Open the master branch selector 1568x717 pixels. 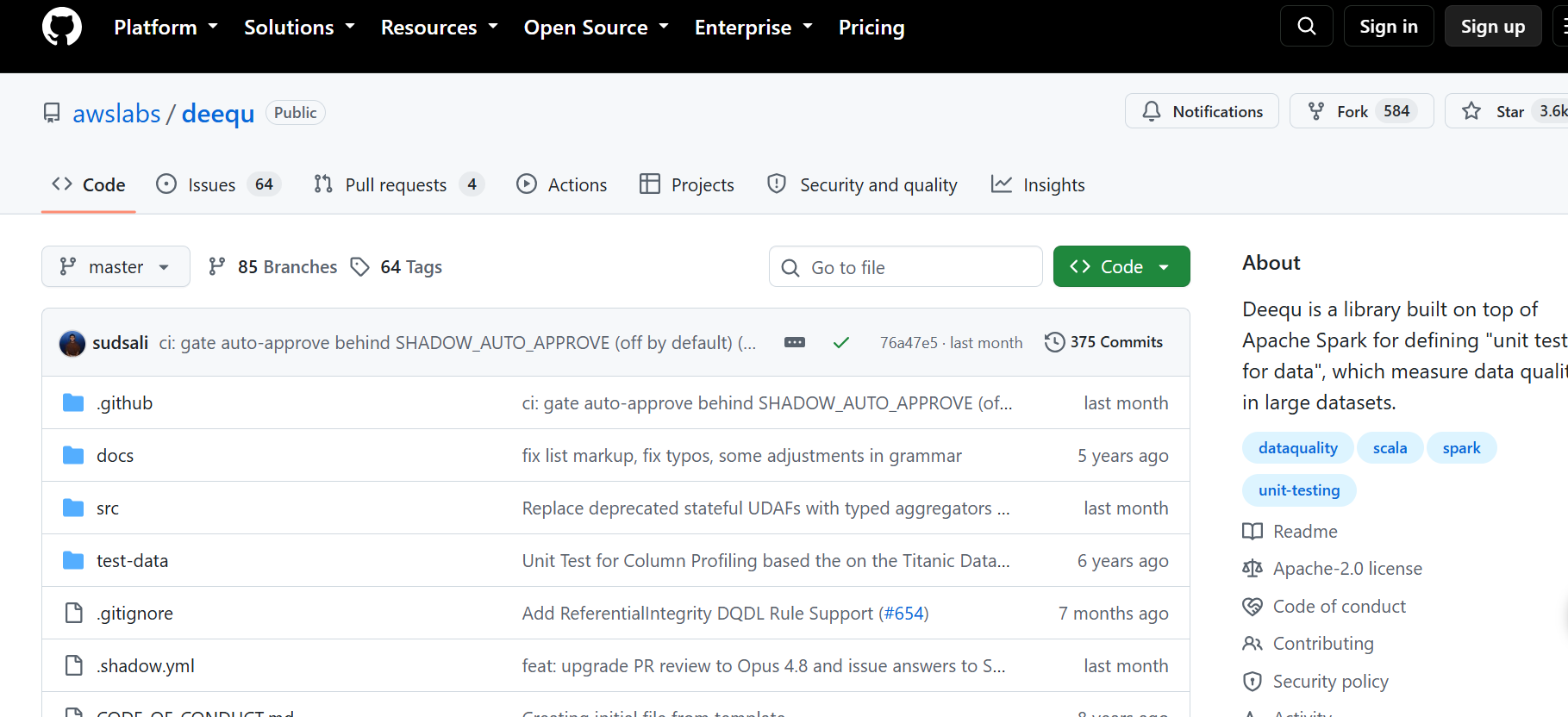coord(116,266)
